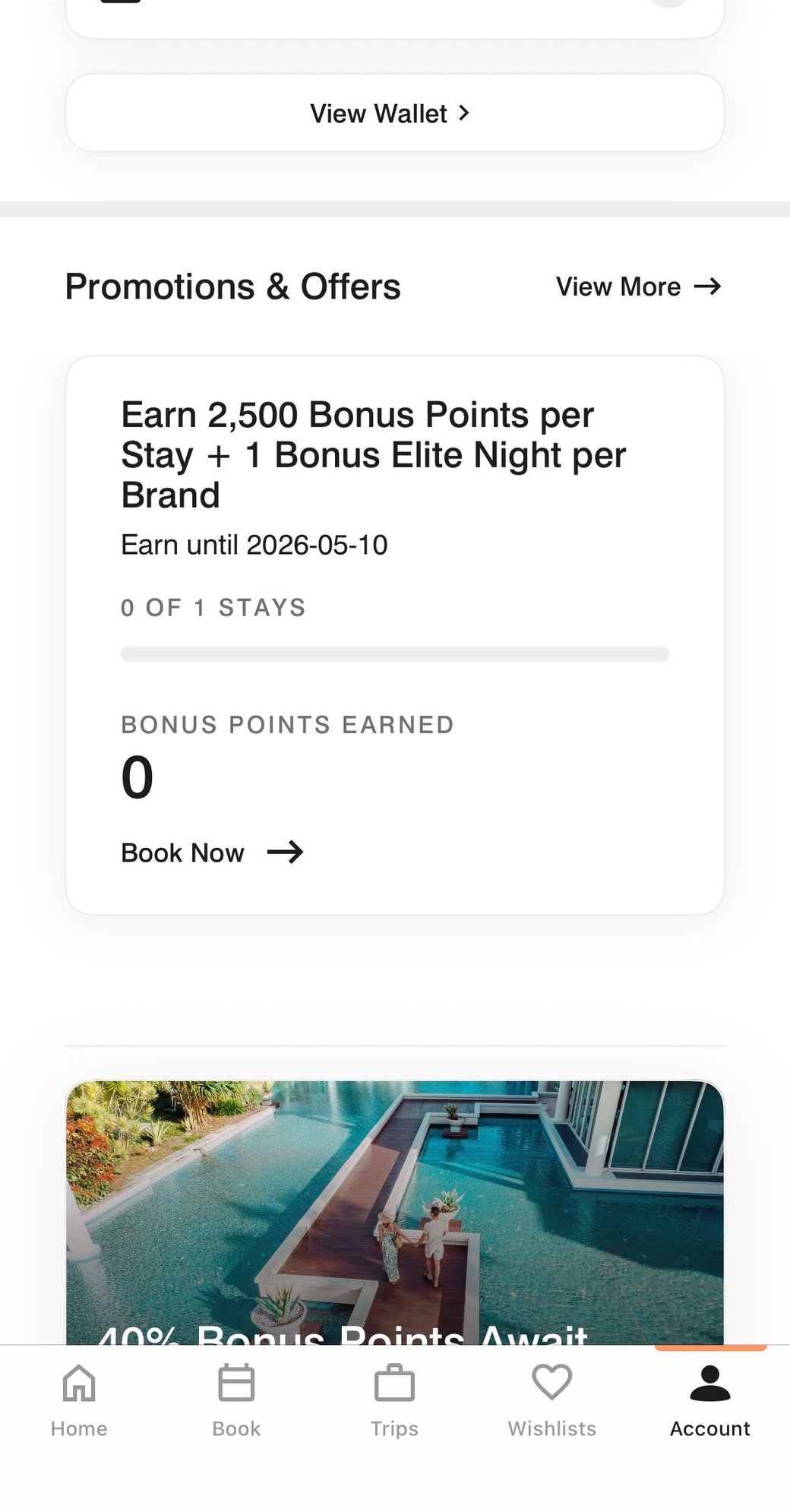
Task: Click the chevron next to View Wallet
Action: pyautogui.click(x=464, y=113)
